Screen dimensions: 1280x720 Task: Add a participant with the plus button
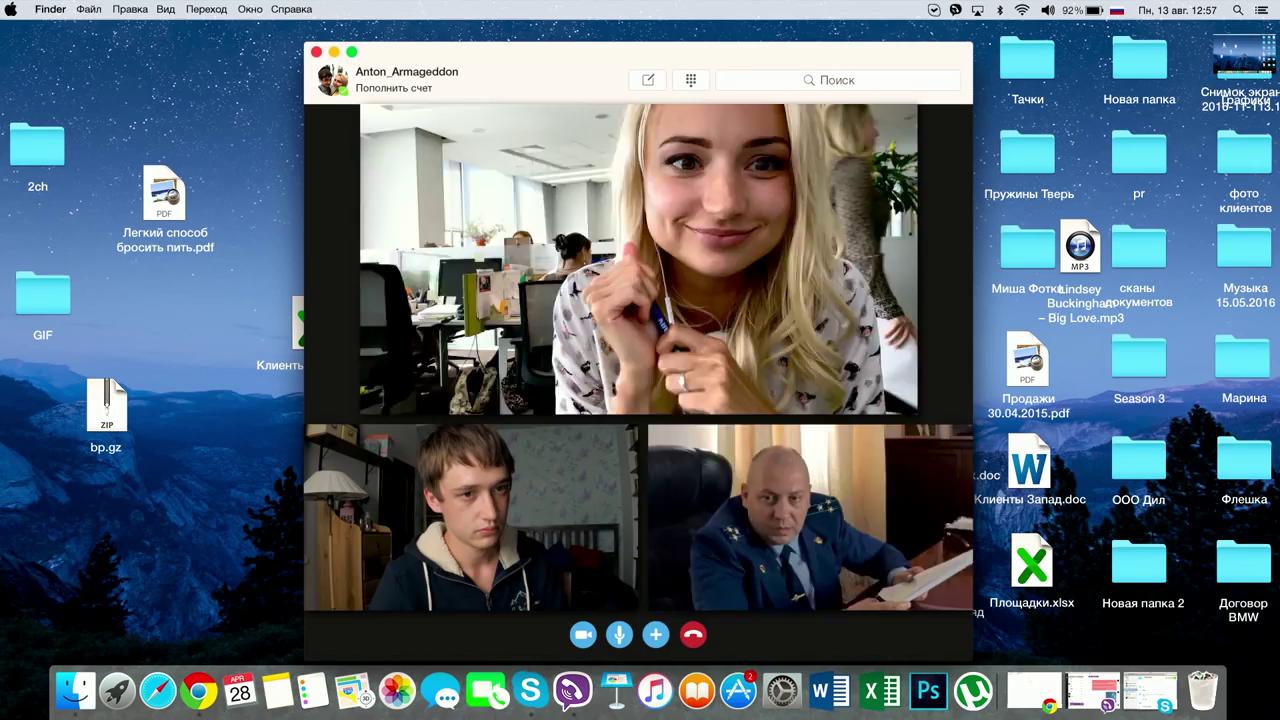click(x=656, y=635)
